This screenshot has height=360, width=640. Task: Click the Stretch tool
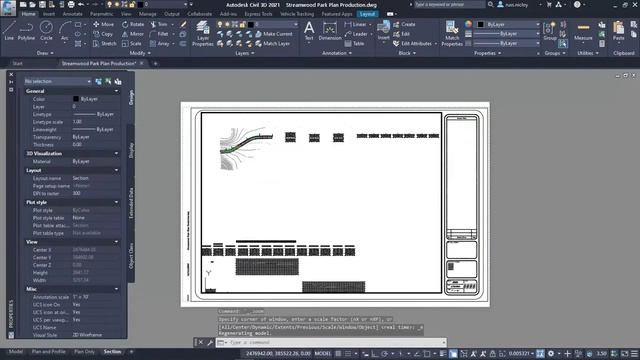point(104,44)
